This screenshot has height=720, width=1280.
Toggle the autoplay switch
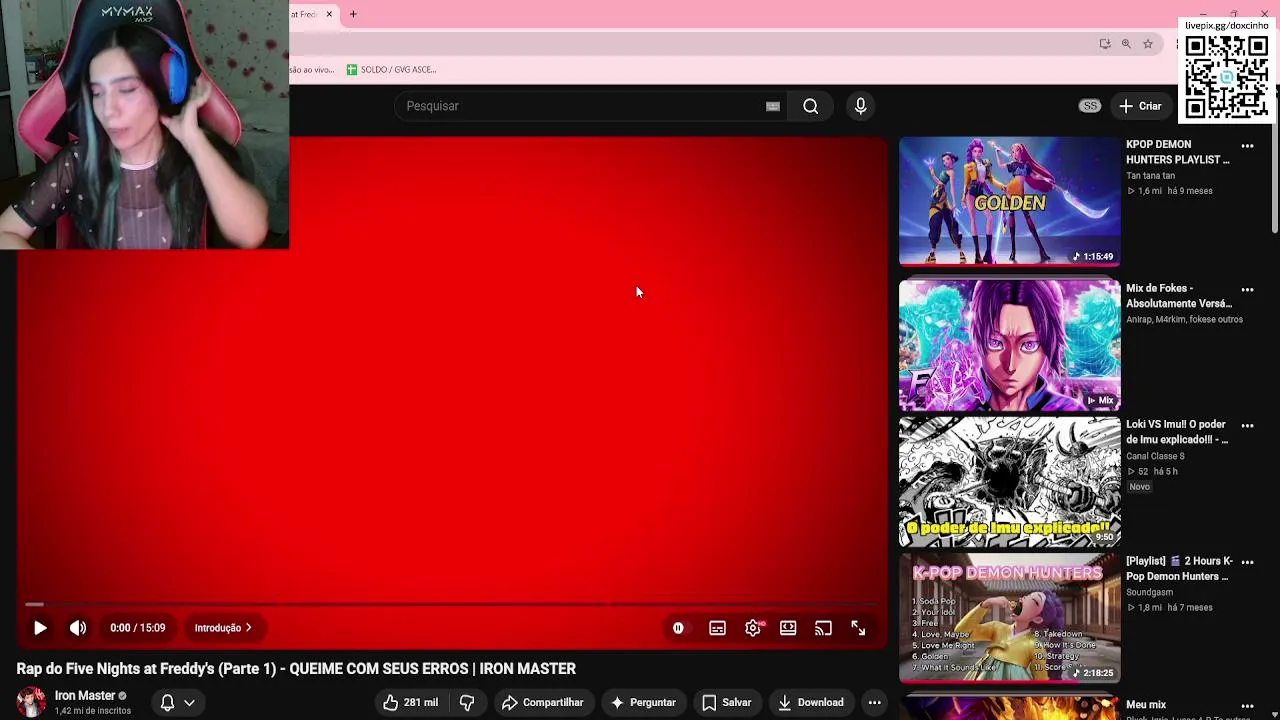point(678,628)
